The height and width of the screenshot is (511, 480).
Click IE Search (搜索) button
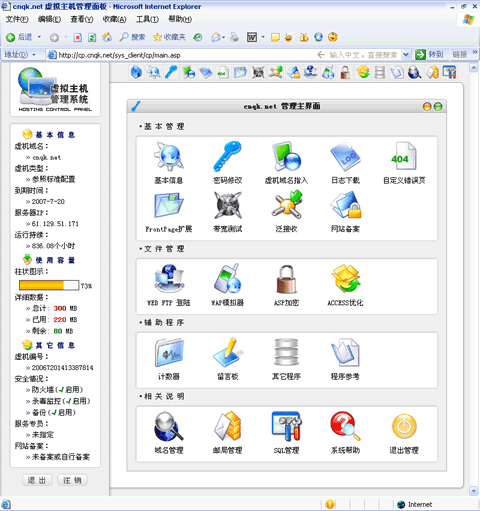(132, 37)
